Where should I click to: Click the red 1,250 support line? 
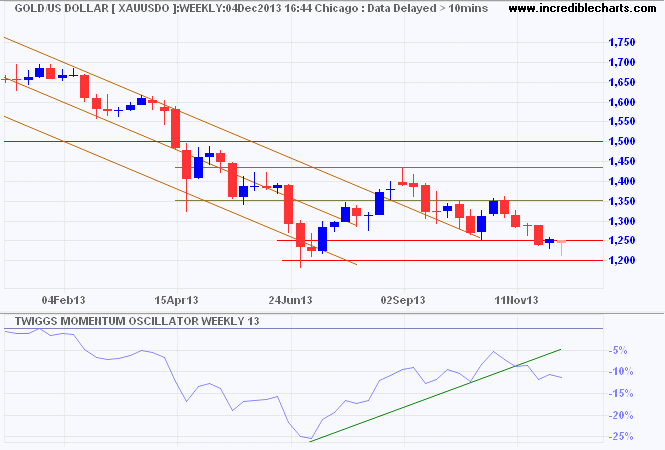coord(440,240)
